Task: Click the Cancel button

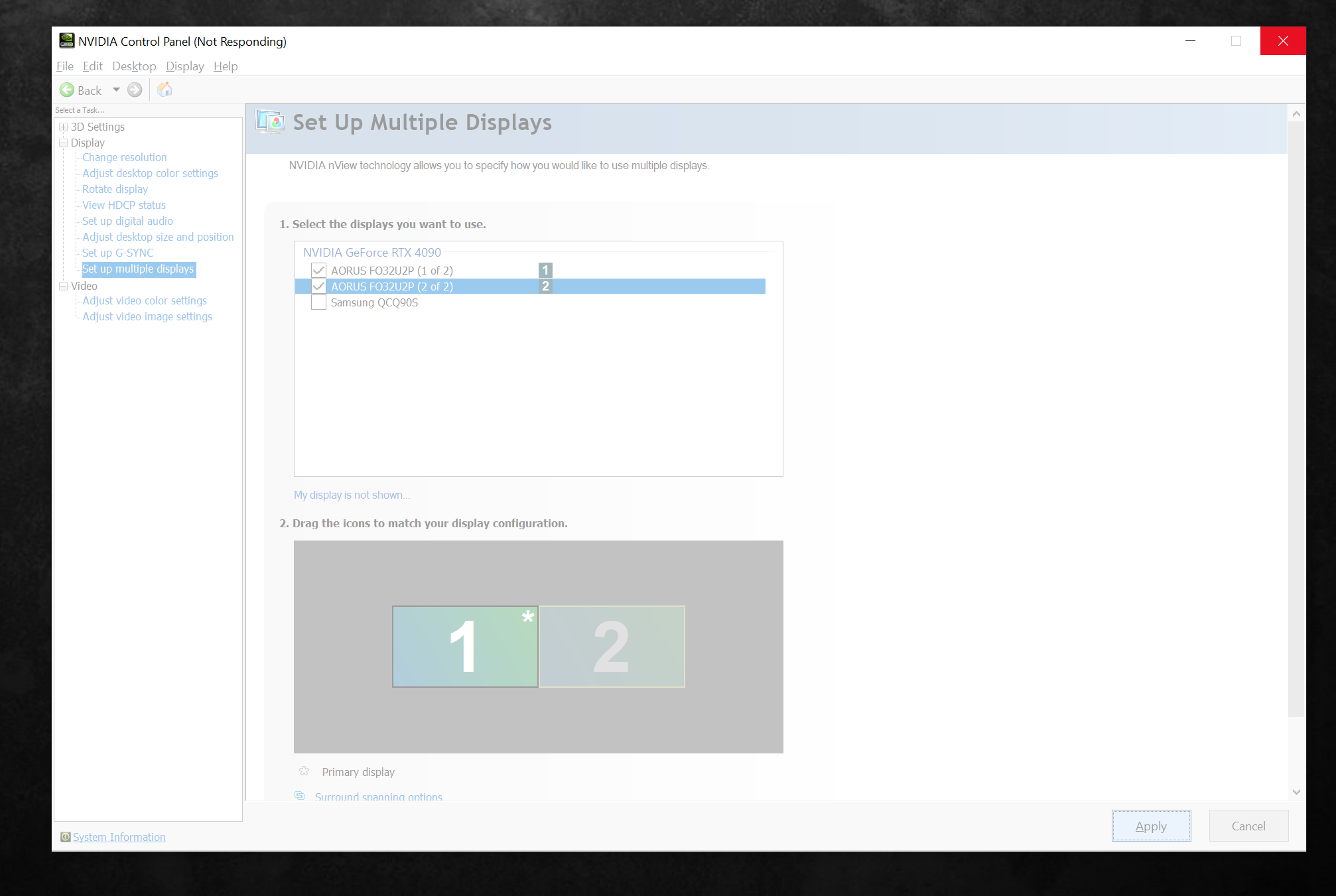Action: click(x=1248, y=826)
